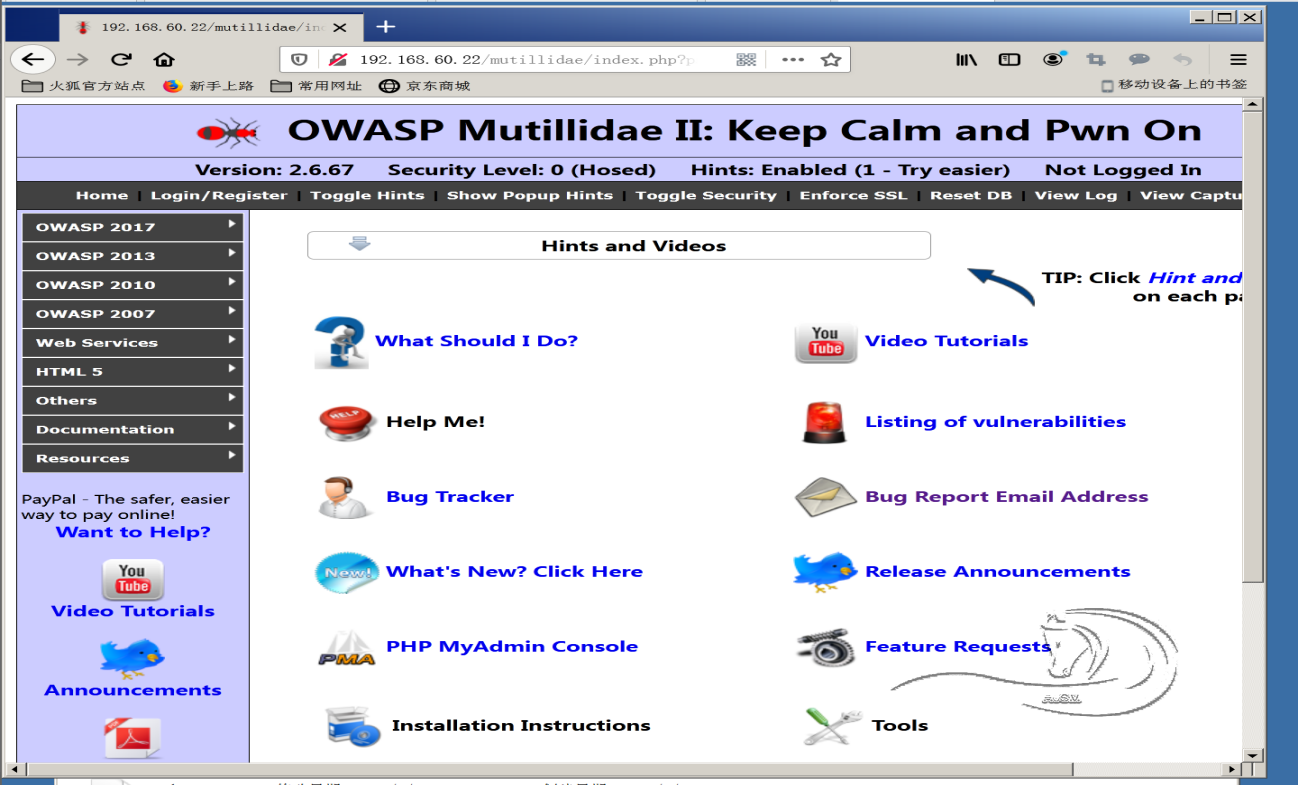Click the YouTube icon beside Video Tutorials link

(825, 342)
